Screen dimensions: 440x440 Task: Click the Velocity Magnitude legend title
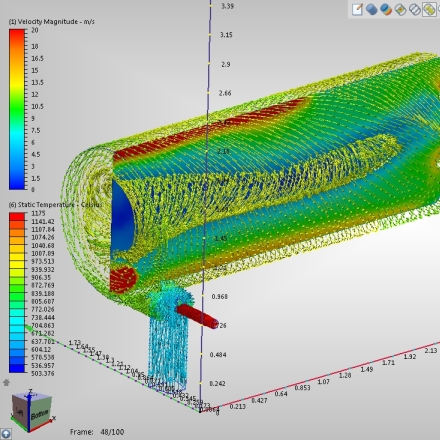click(52, 22)
